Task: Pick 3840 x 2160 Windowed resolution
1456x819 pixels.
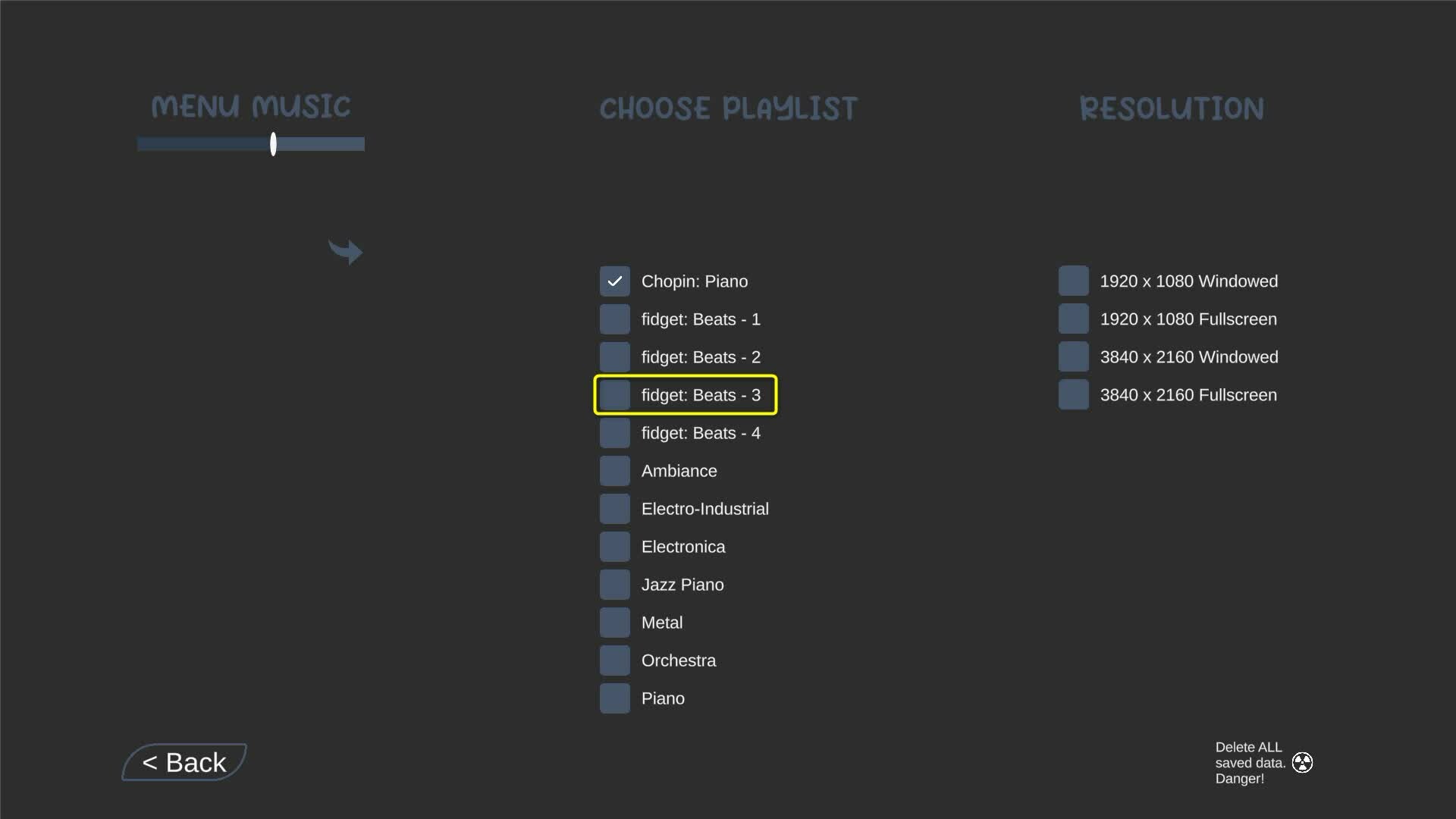Action: point(1073,357)
